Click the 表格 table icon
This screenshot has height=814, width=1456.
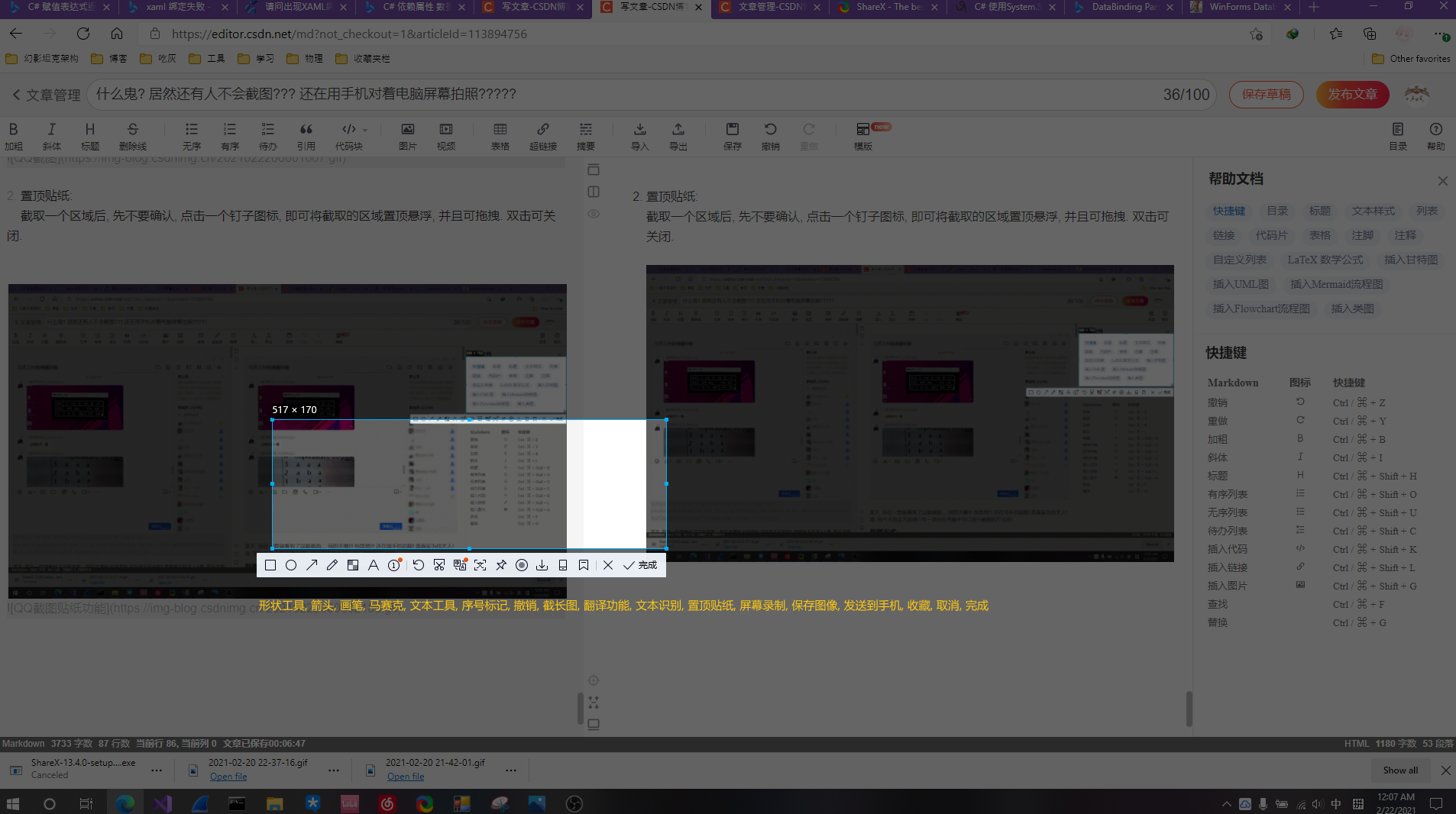point(500,136)
